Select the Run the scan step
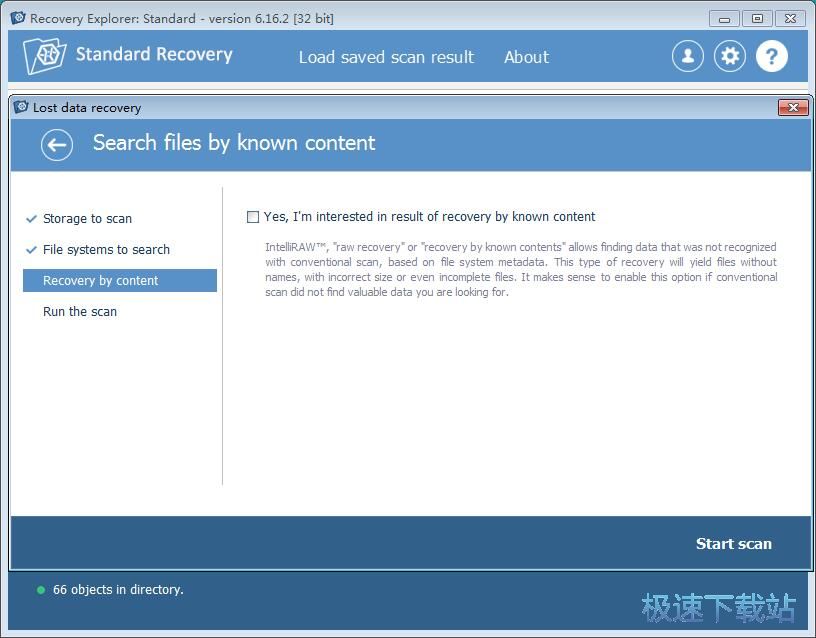The width and height of the screenshot is (816, 638). pyautogui.click(x=80, y=312)
